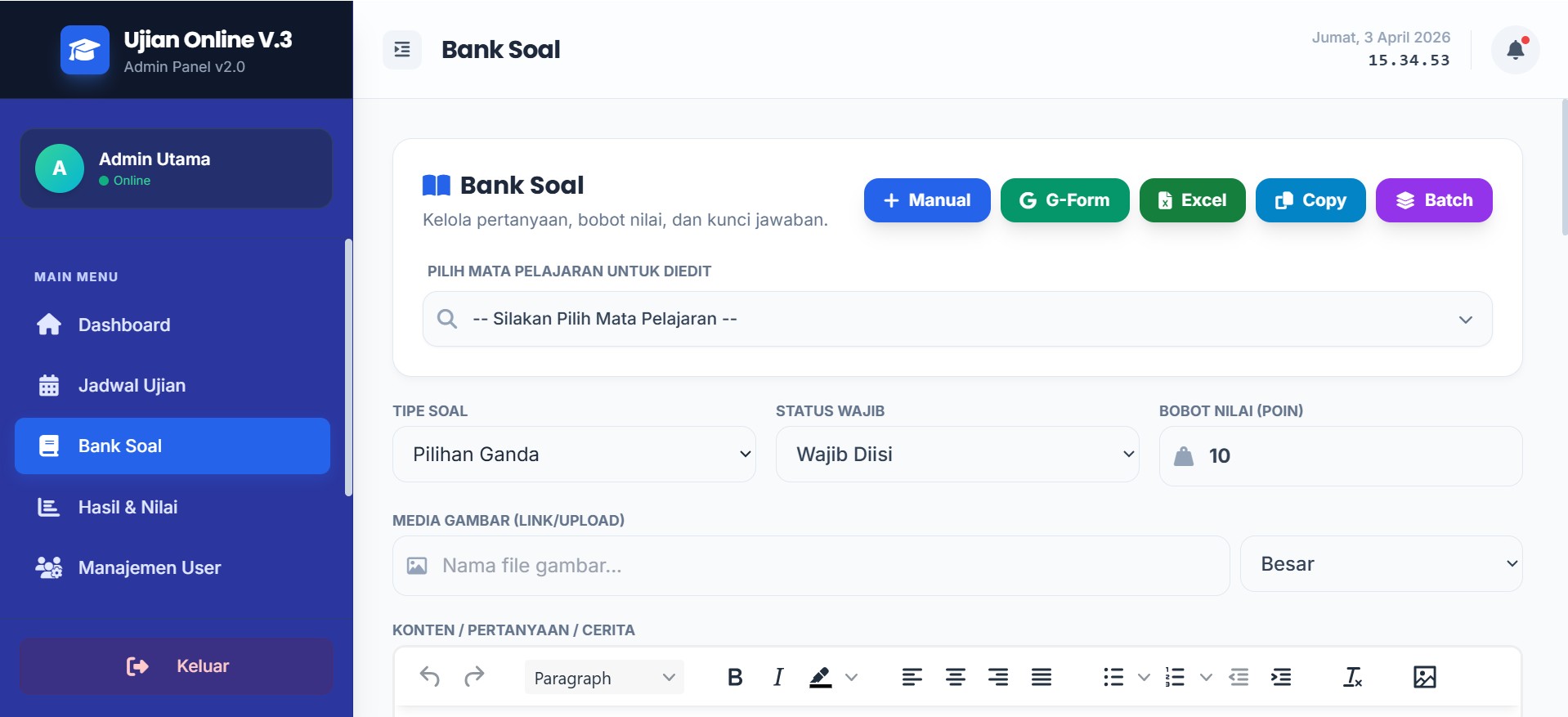Click the redo arrow in editor toolbar

[474, 677]
